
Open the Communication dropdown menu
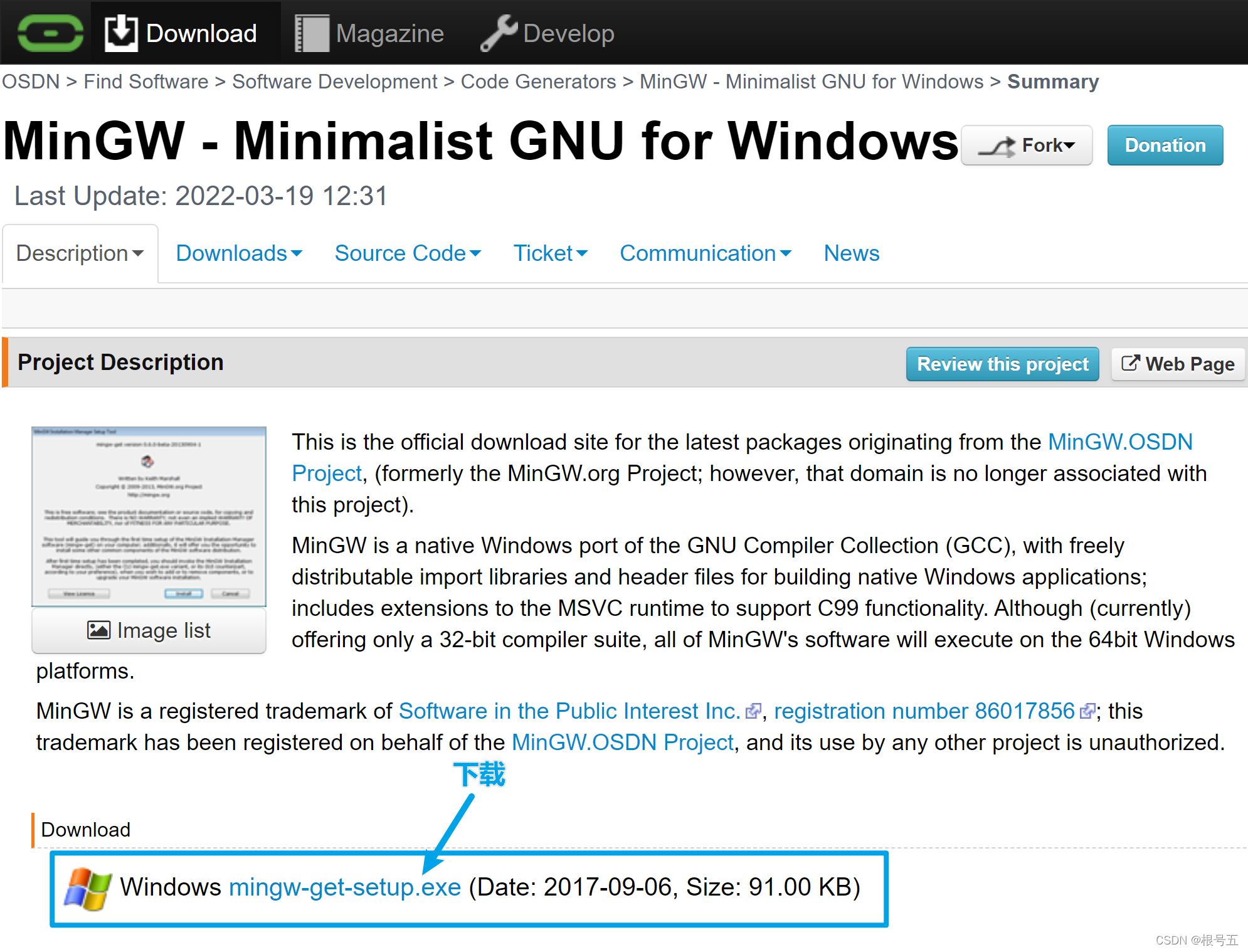[x=705, y=253]
